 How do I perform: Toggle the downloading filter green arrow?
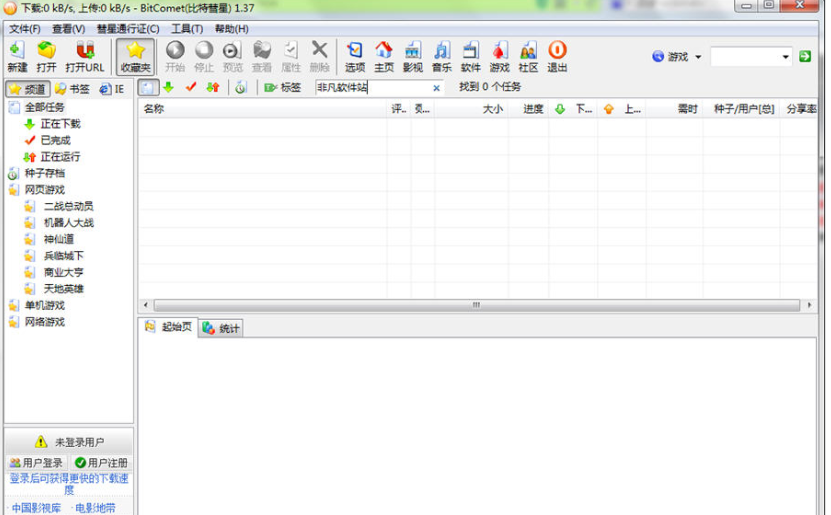pyautogui.click(x=169, y=87)
